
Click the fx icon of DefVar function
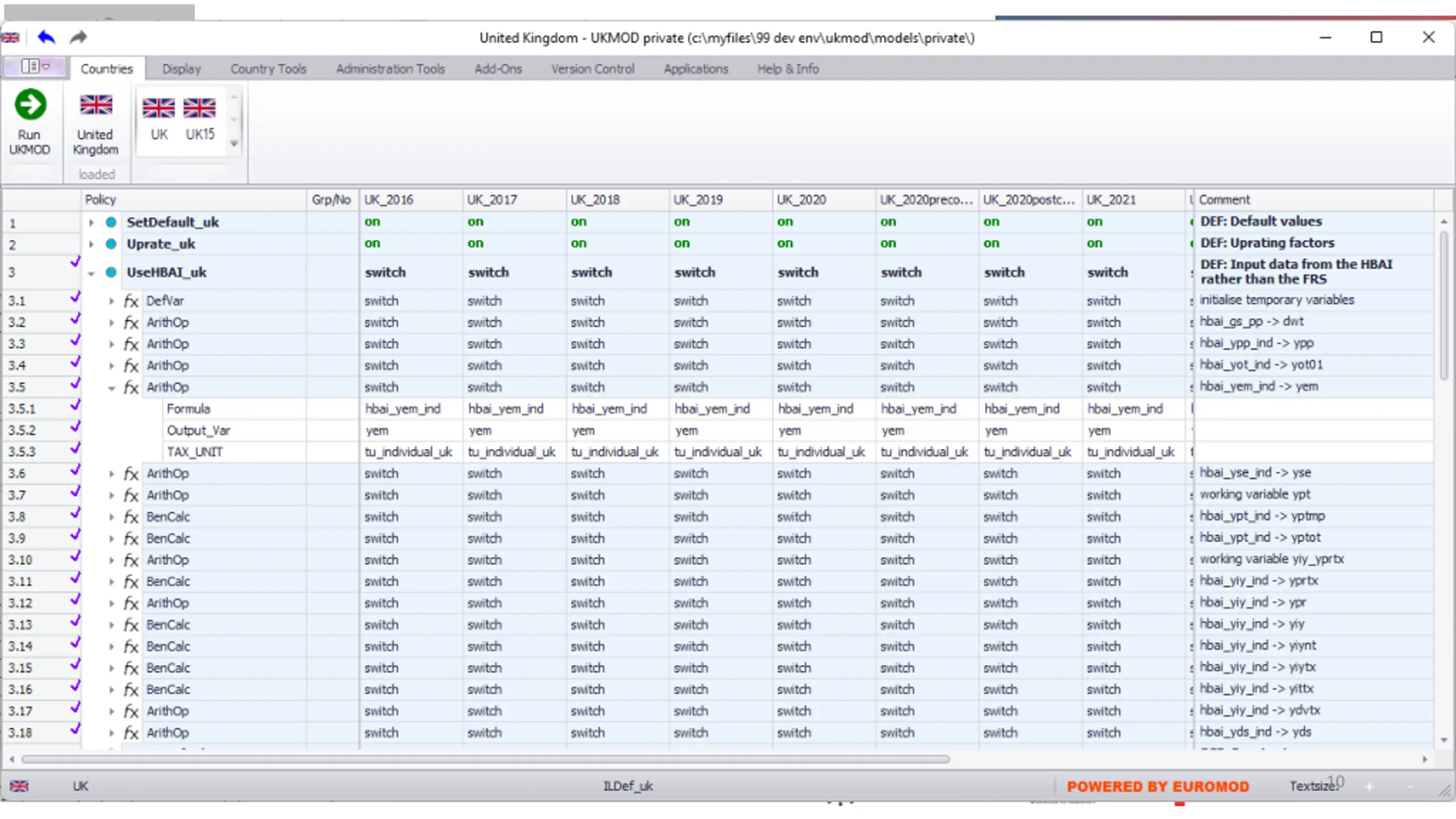click(131, 301)
